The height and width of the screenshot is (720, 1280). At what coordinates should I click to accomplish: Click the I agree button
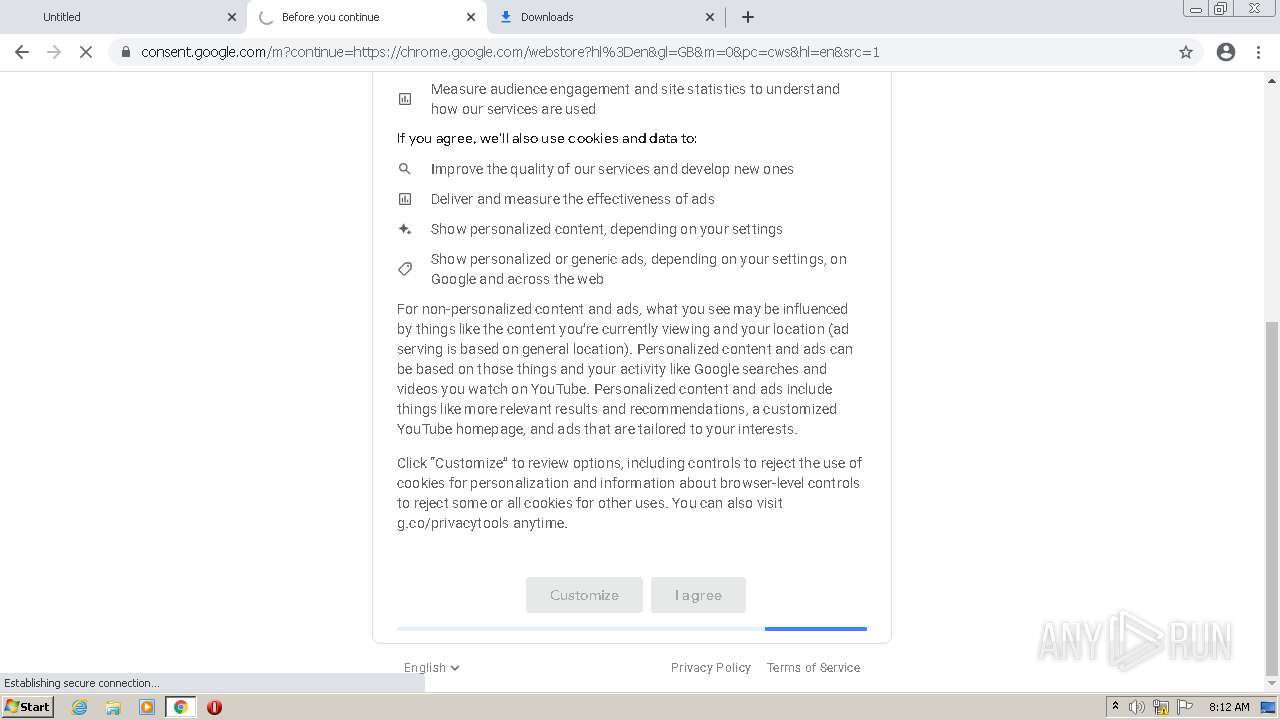(x=698, y=595)
